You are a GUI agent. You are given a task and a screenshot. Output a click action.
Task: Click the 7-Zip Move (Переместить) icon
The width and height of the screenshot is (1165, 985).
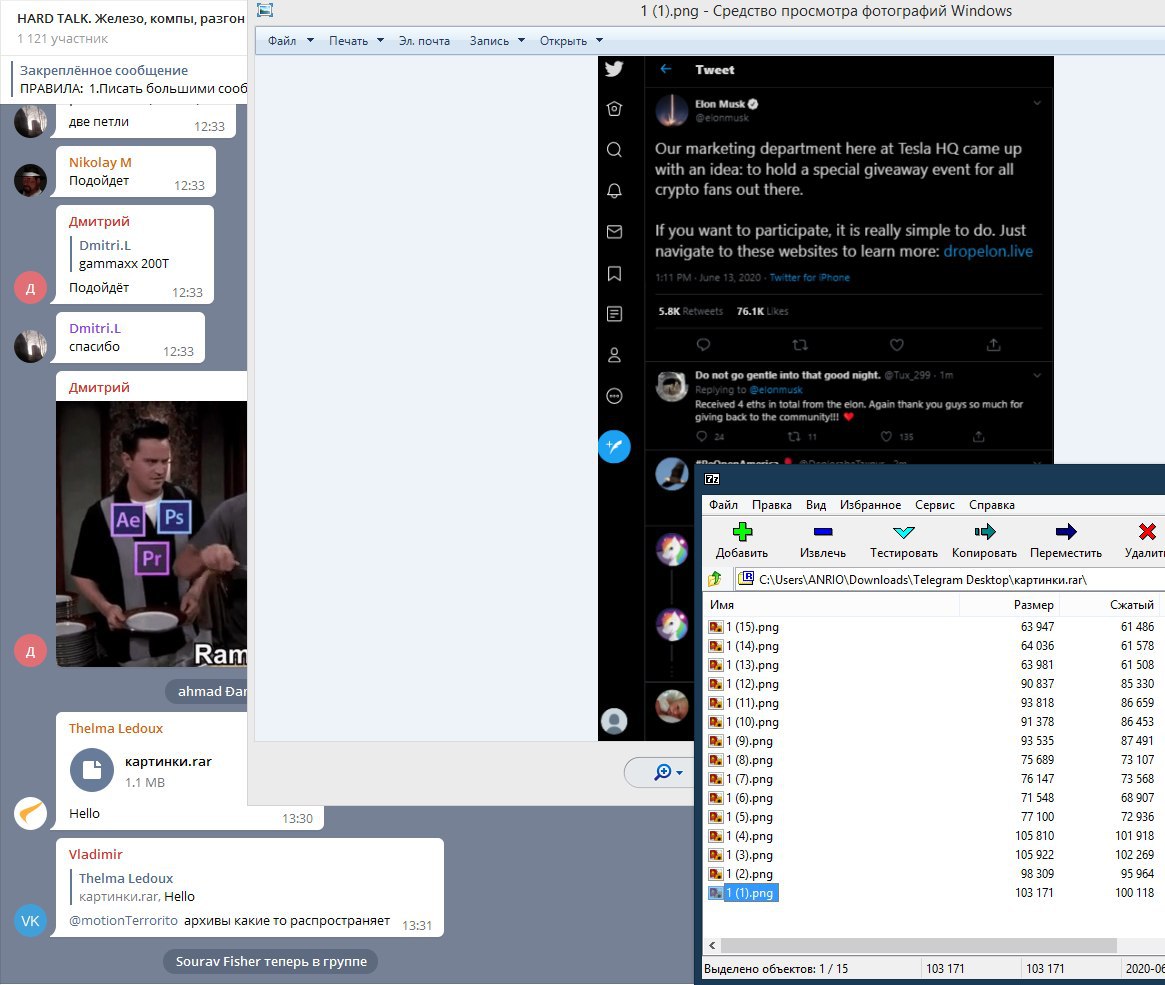[x=1065, y=532]
